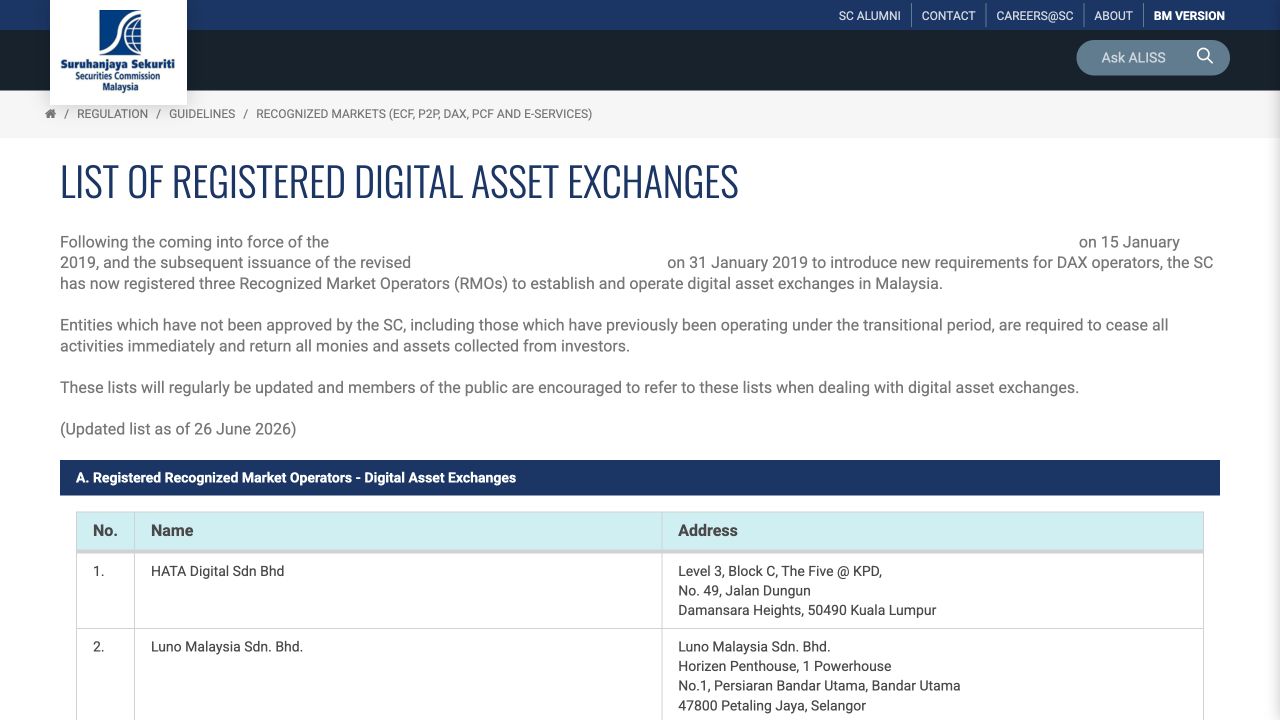The image size is (1280, 720).
Task: Click the search magnifier icon
Action: click(1205, 57)
